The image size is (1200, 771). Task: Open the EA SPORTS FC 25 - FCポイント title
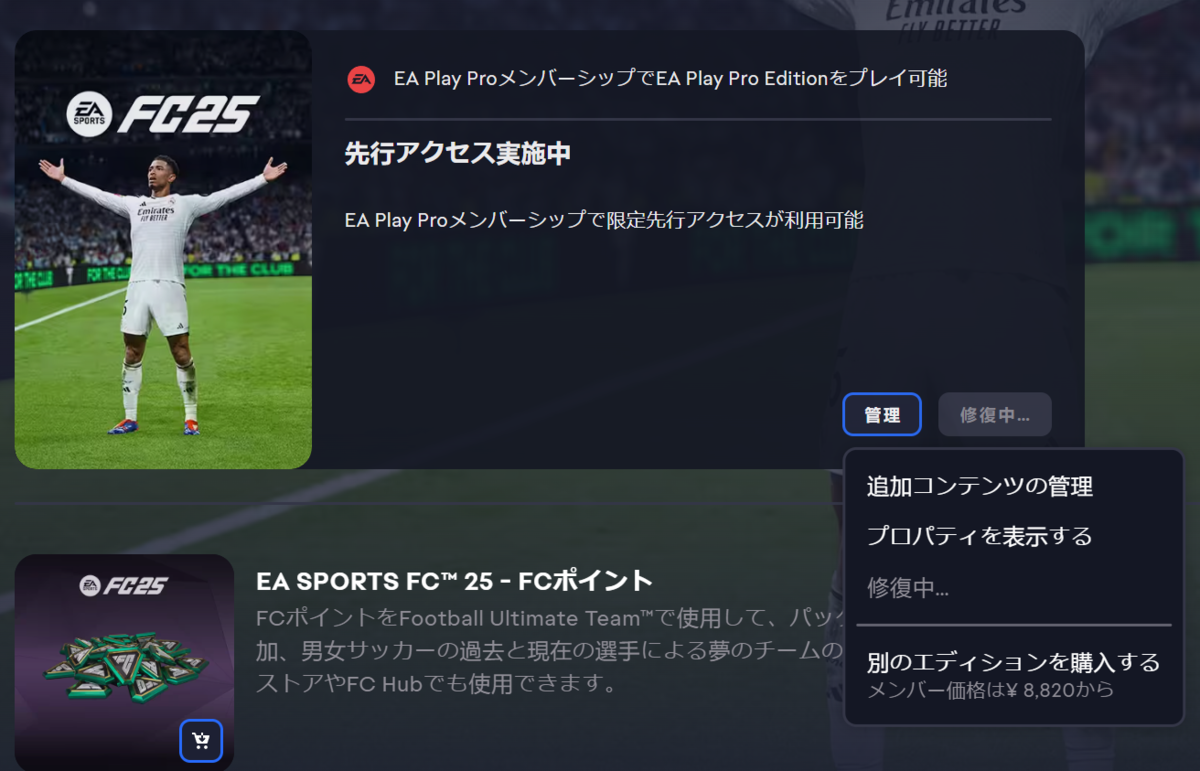coord(454,581)
